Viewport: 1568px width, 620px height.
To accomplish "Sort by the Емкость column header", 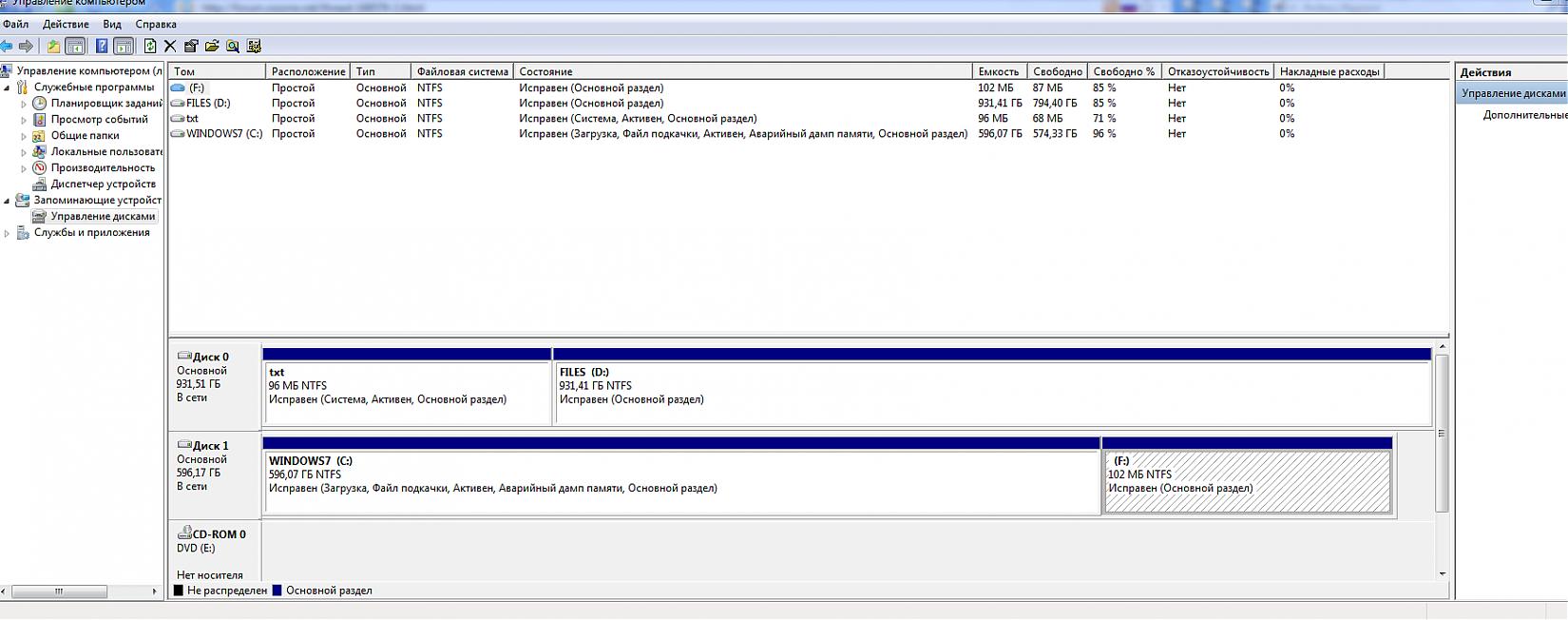I will tap(1000, 71).
